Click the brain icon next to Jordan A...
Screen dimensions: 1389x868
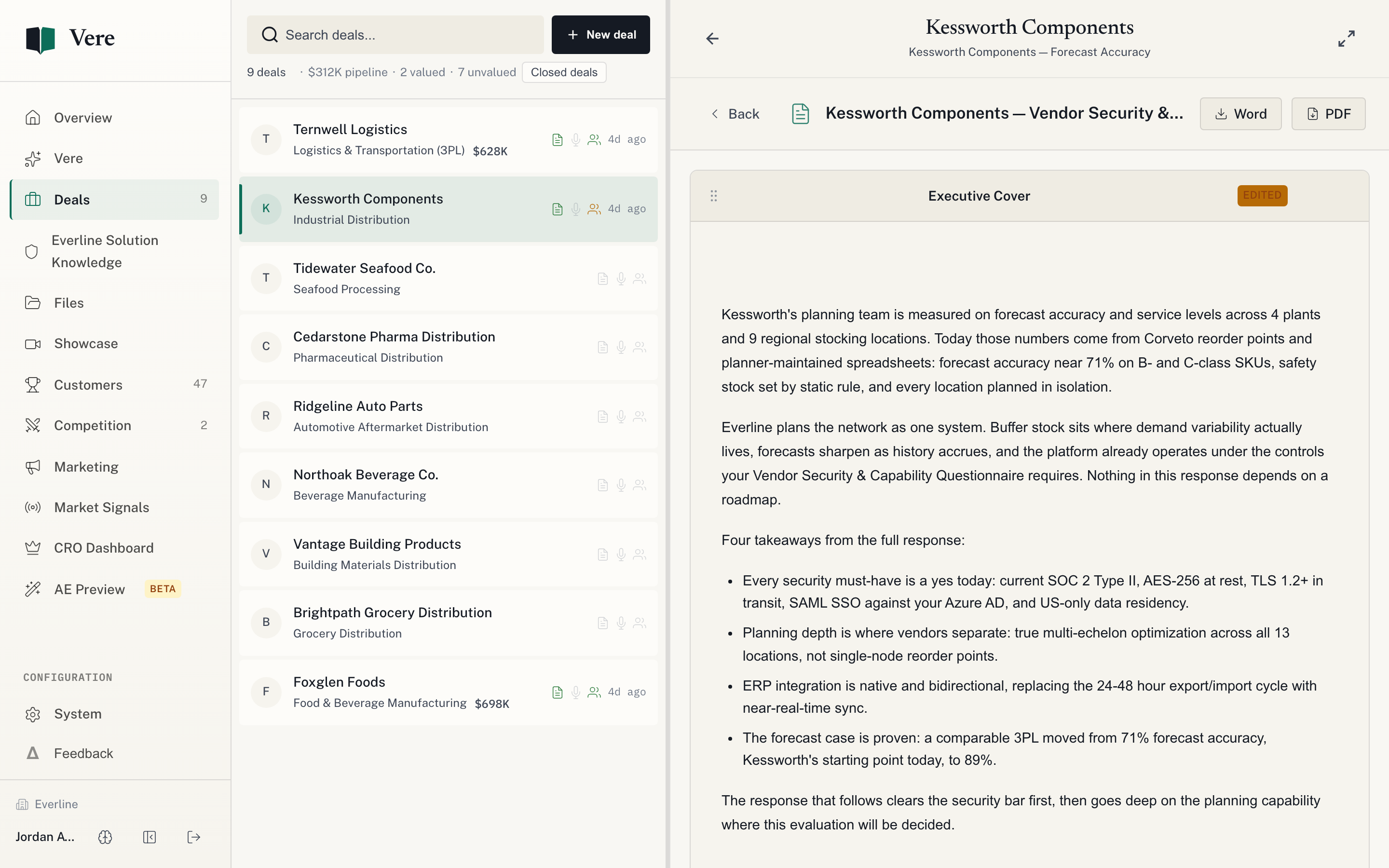(105, 837)
